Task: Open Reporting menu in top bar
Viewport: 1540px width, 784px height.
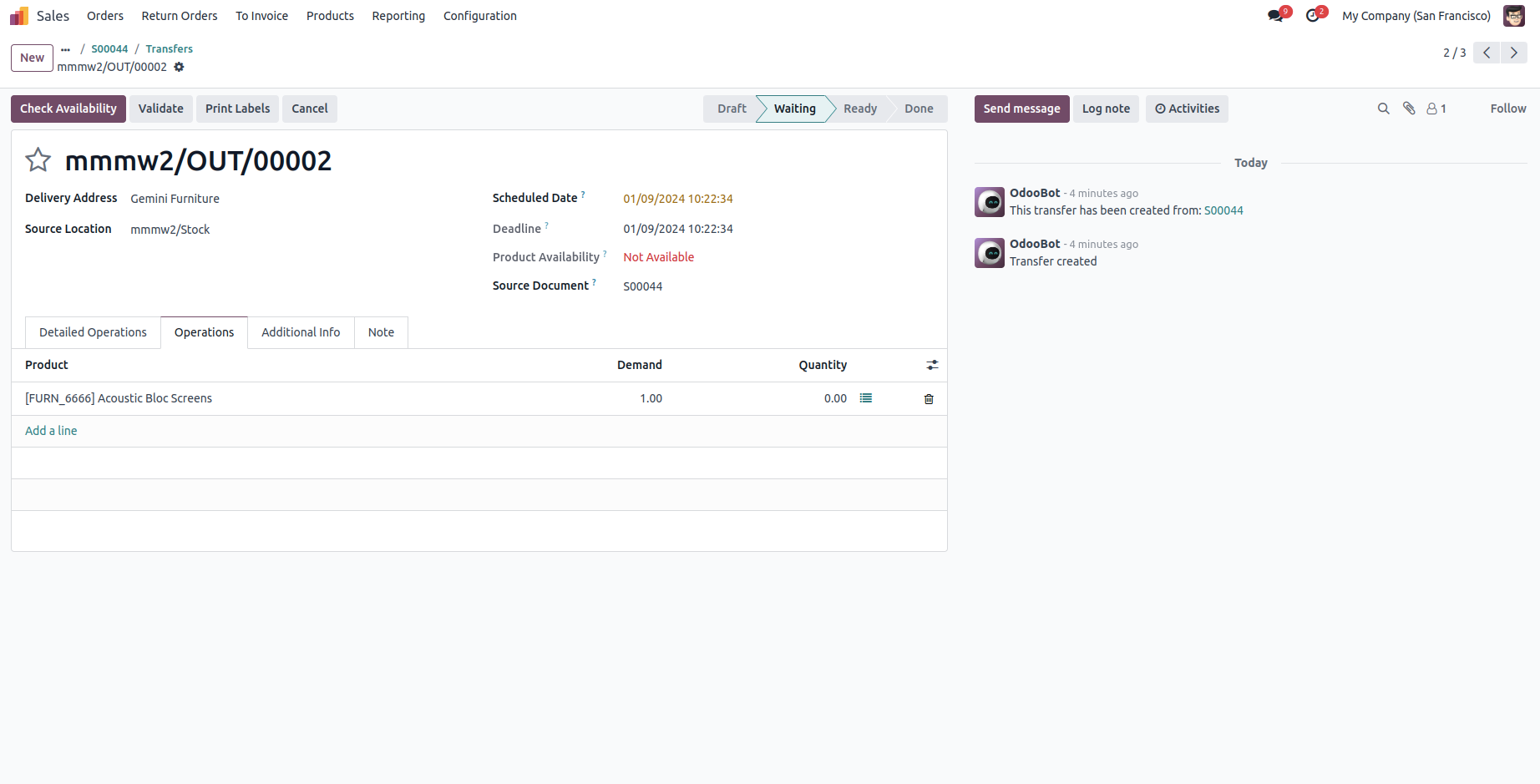Action: pyautogui.click(x=398, y=16)
